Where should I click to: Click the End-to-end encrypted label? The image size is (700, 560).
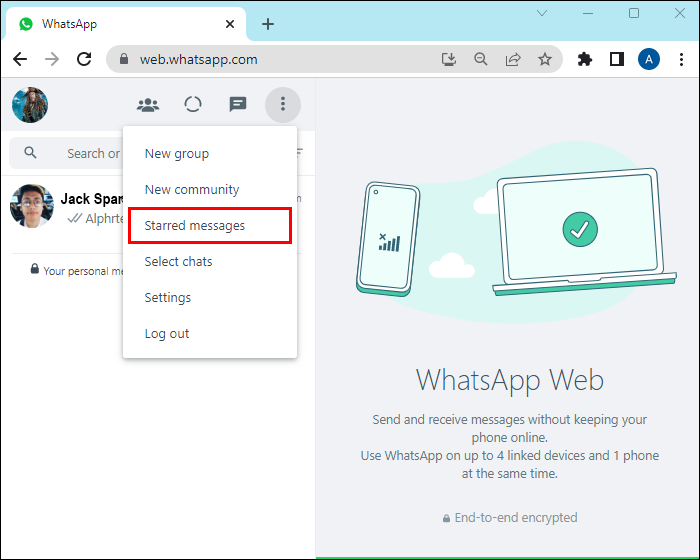(510, 518)
